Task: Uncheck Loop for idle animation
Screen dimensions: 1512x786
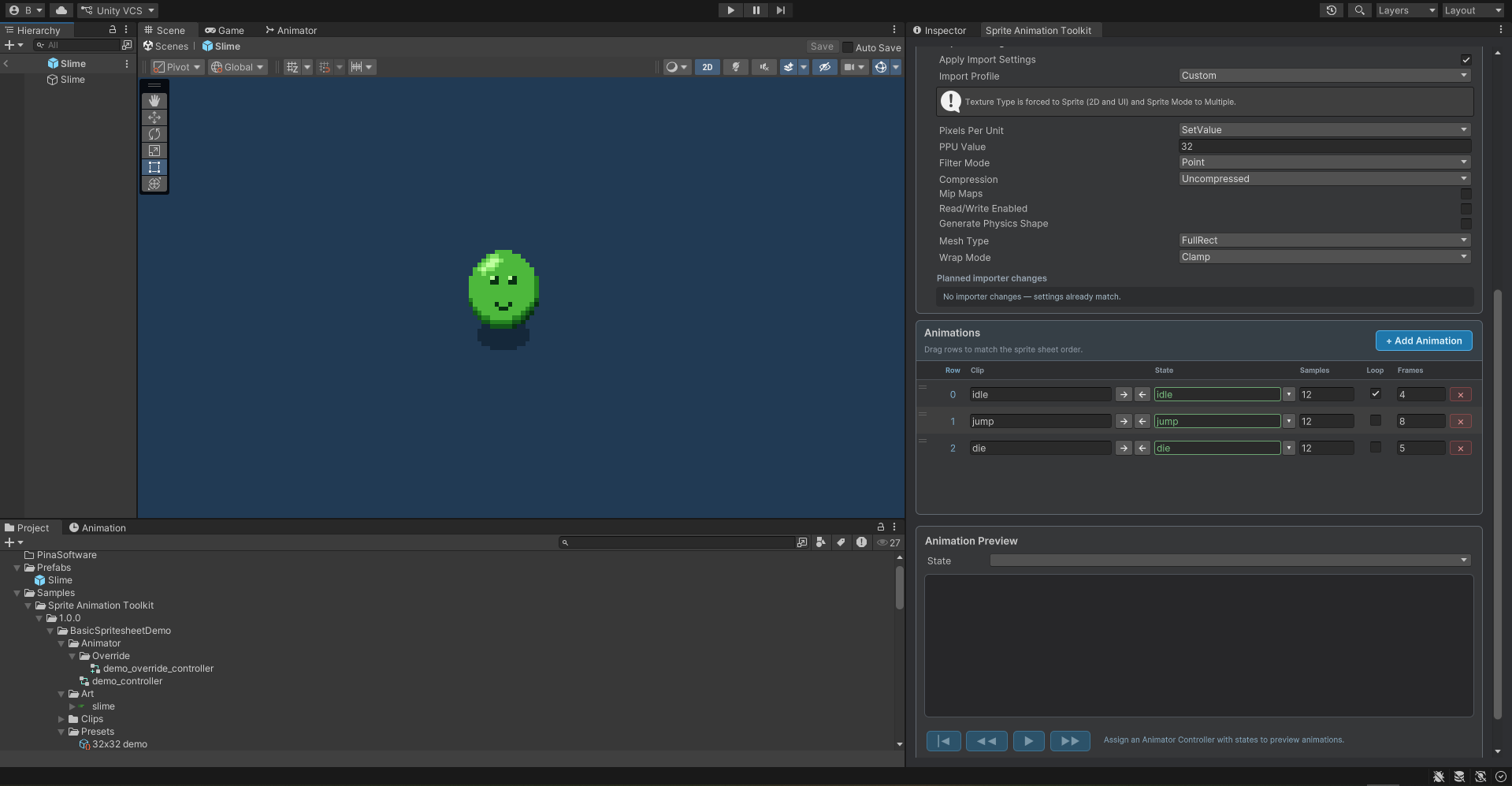Action: pos(1375,393)
